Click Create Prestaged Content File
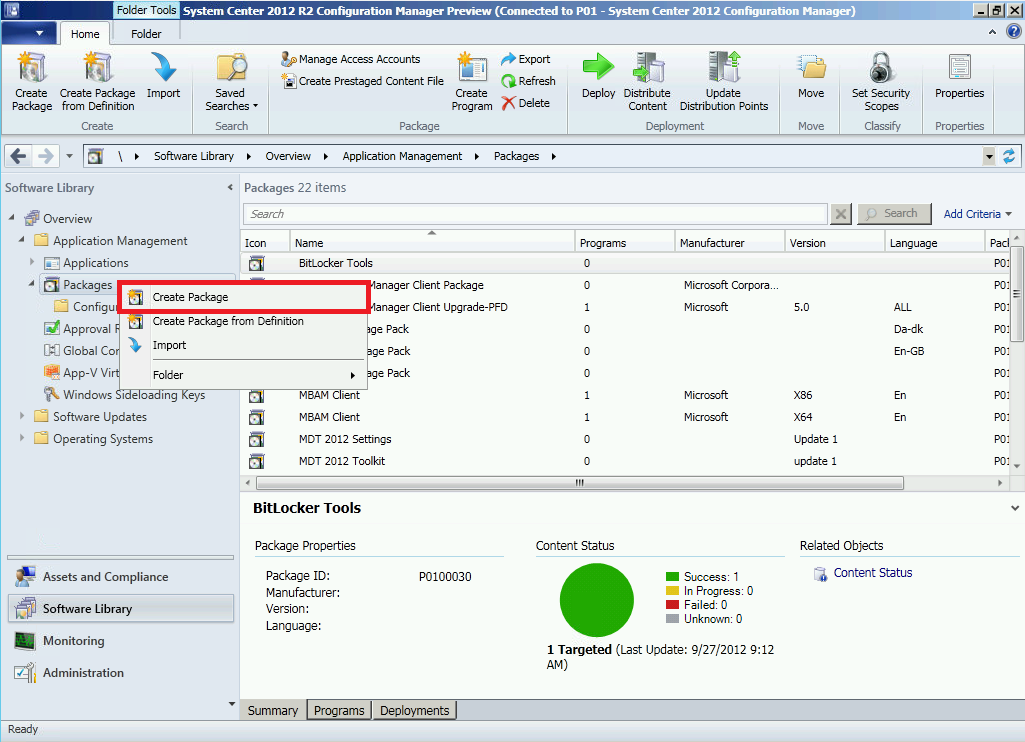1025x742 pixels. click(x=362, y=81)
